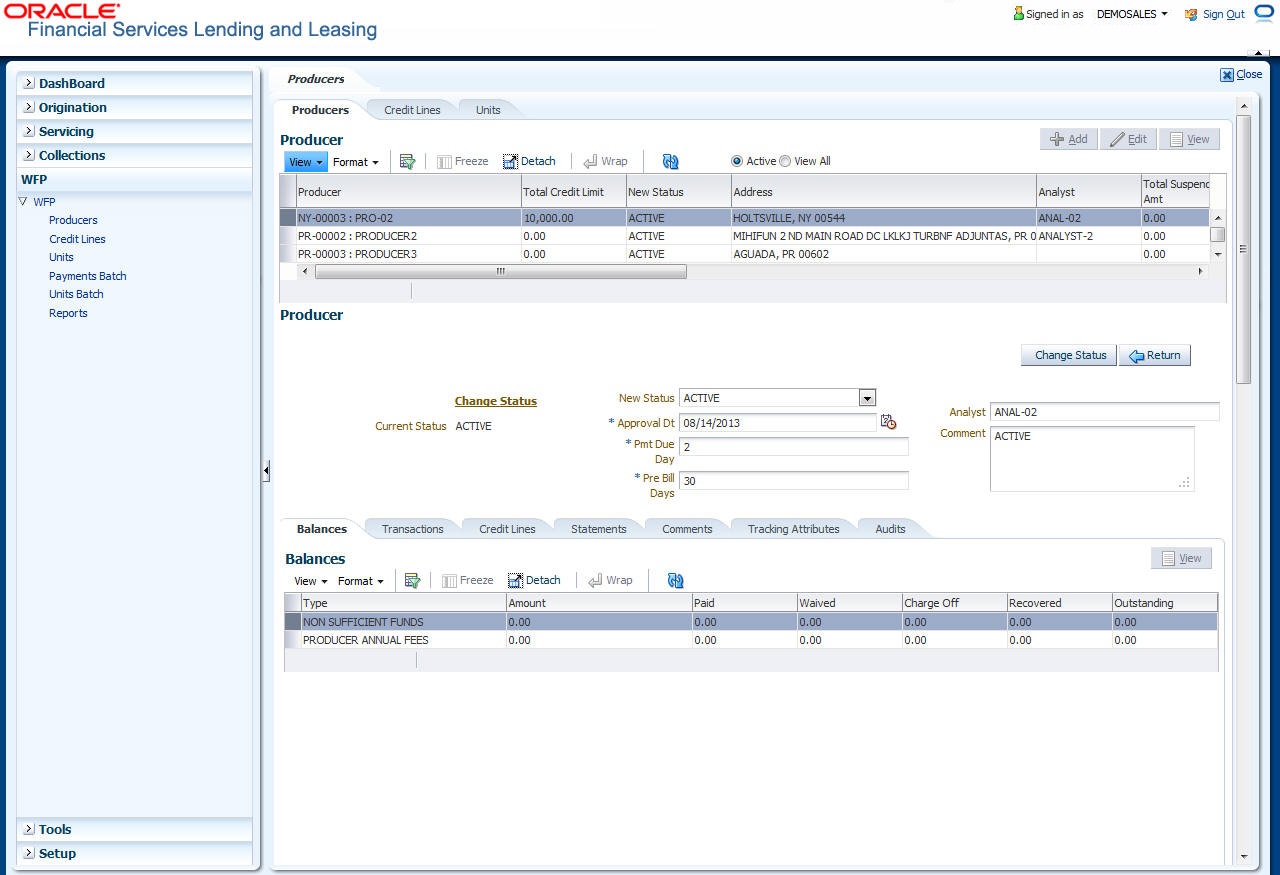The height and width of the screenshot is (875, 1280).
Task: Click the Sign Out link
Action: (x=1223, y=14)
